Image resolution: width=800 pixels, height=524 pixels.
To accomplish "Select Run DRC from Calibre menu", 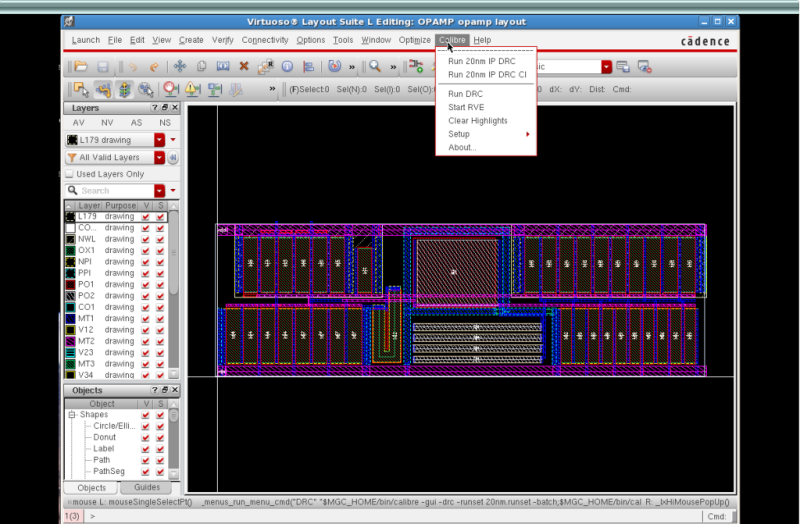I will 465,93.
